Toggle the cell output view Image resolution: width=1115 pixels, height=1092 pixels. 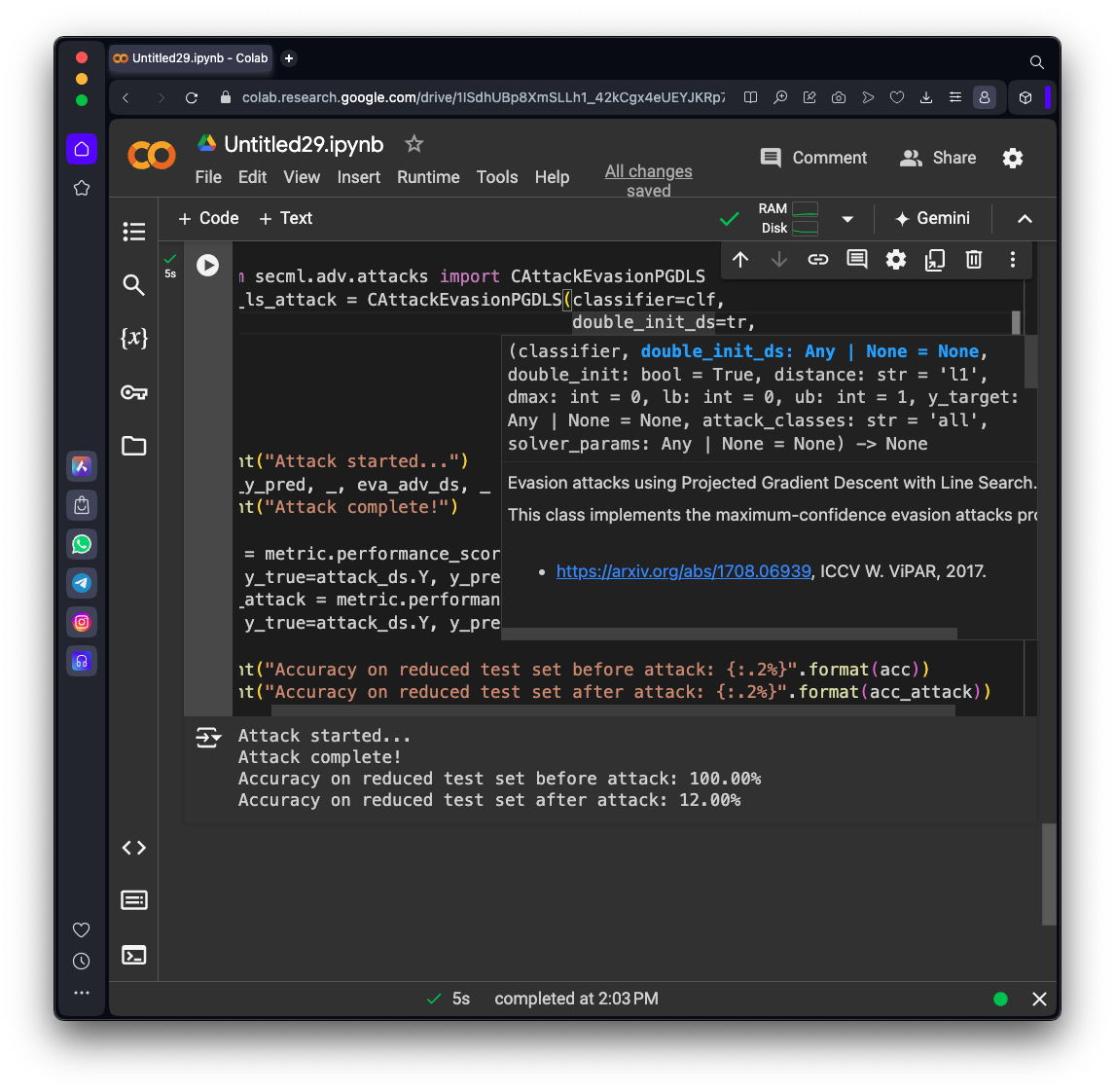(x=208, y=738)
